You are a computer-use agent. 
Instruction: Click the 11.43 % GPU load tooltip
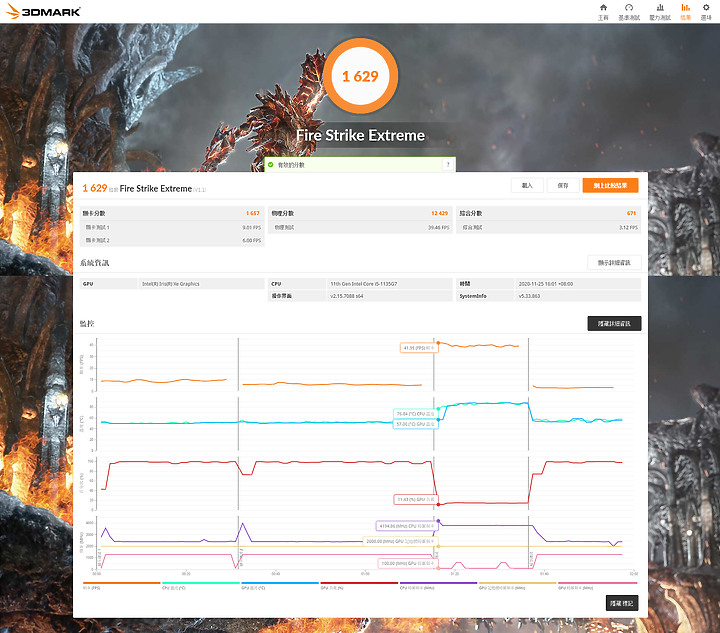[416, 499]
